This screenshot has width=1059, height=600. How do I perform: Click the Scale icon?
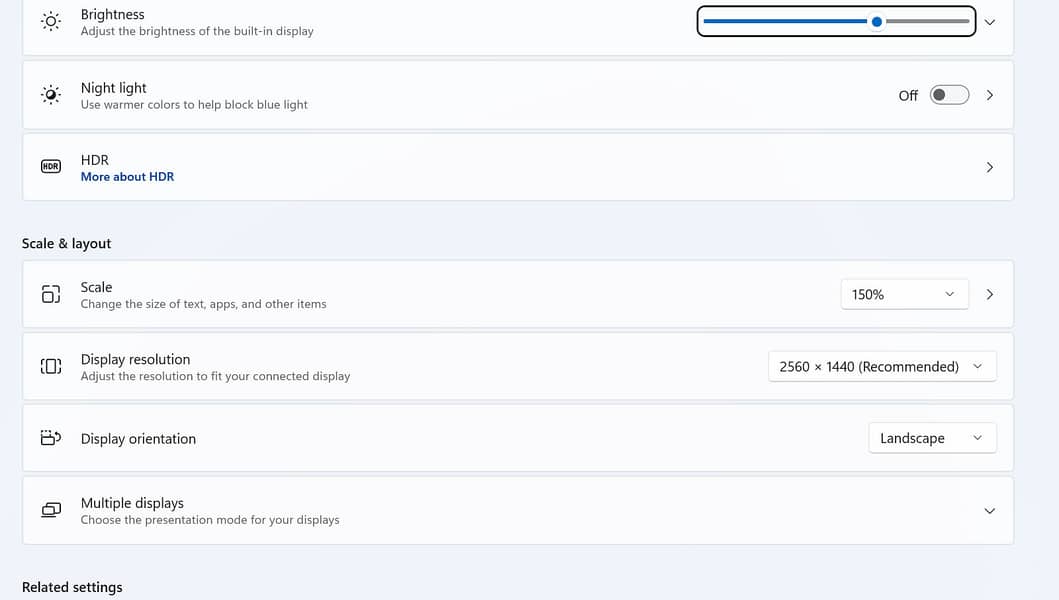[51, 294]
